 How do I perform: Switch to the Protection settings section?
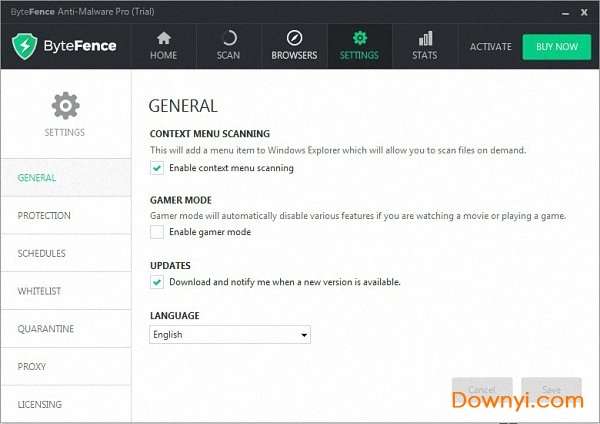click(44, 215)
